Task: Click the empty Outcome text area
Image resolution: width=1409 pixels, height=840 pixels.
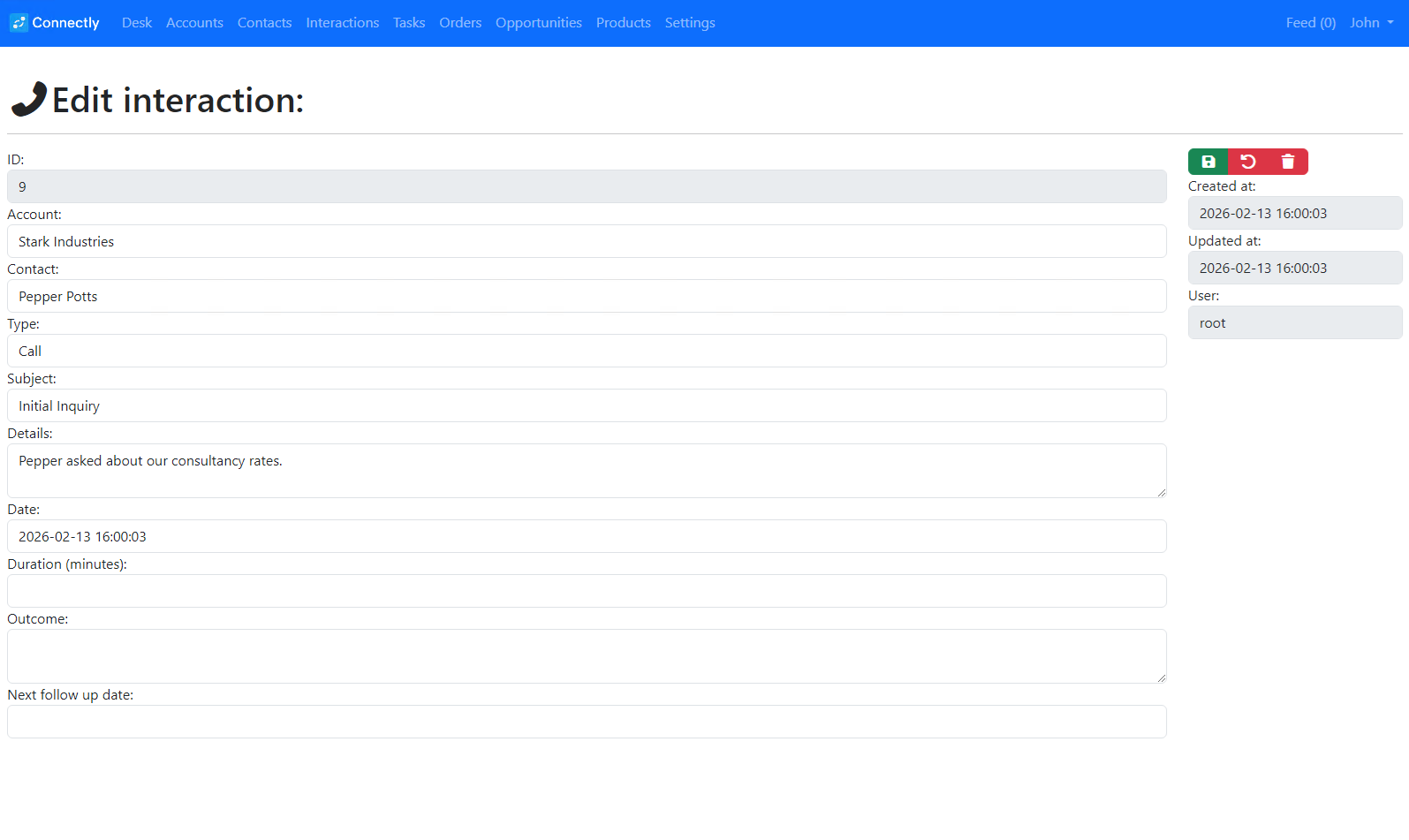Action: (x=587, y=655)
